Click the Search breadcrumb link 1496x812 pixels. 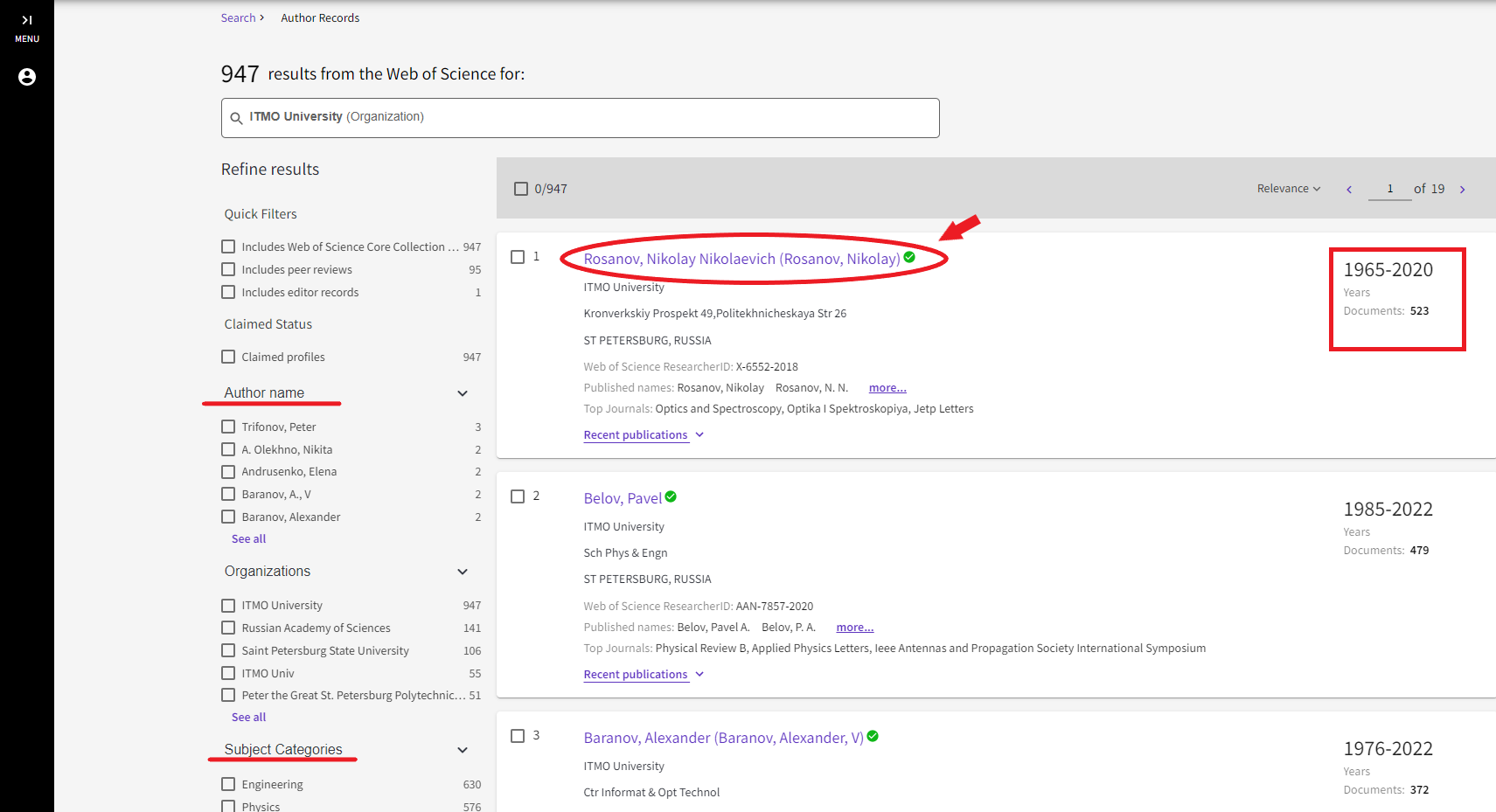pyautogui.click(x=238, y=17)
